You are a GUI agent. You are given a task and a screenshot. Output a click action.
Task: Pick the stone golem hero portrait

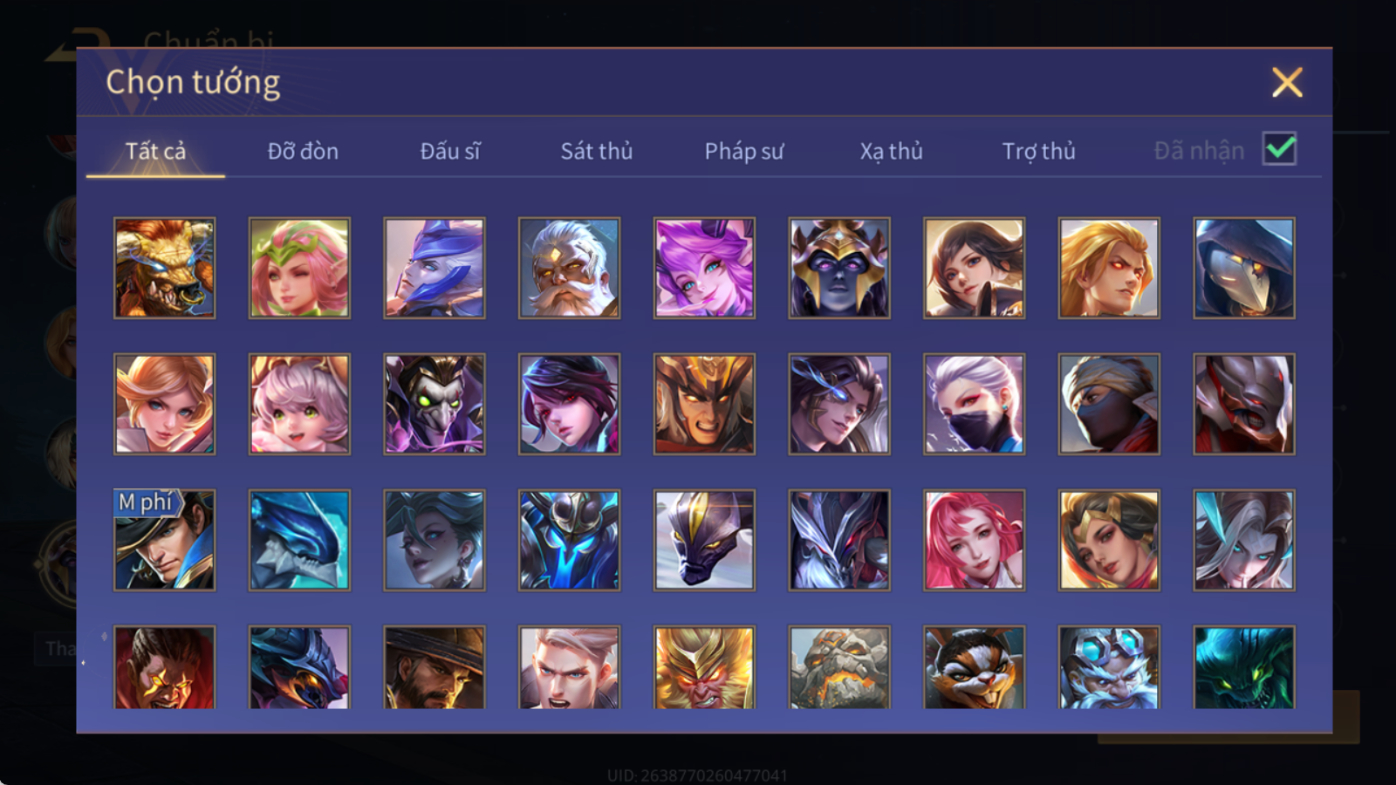pos(839,667)
